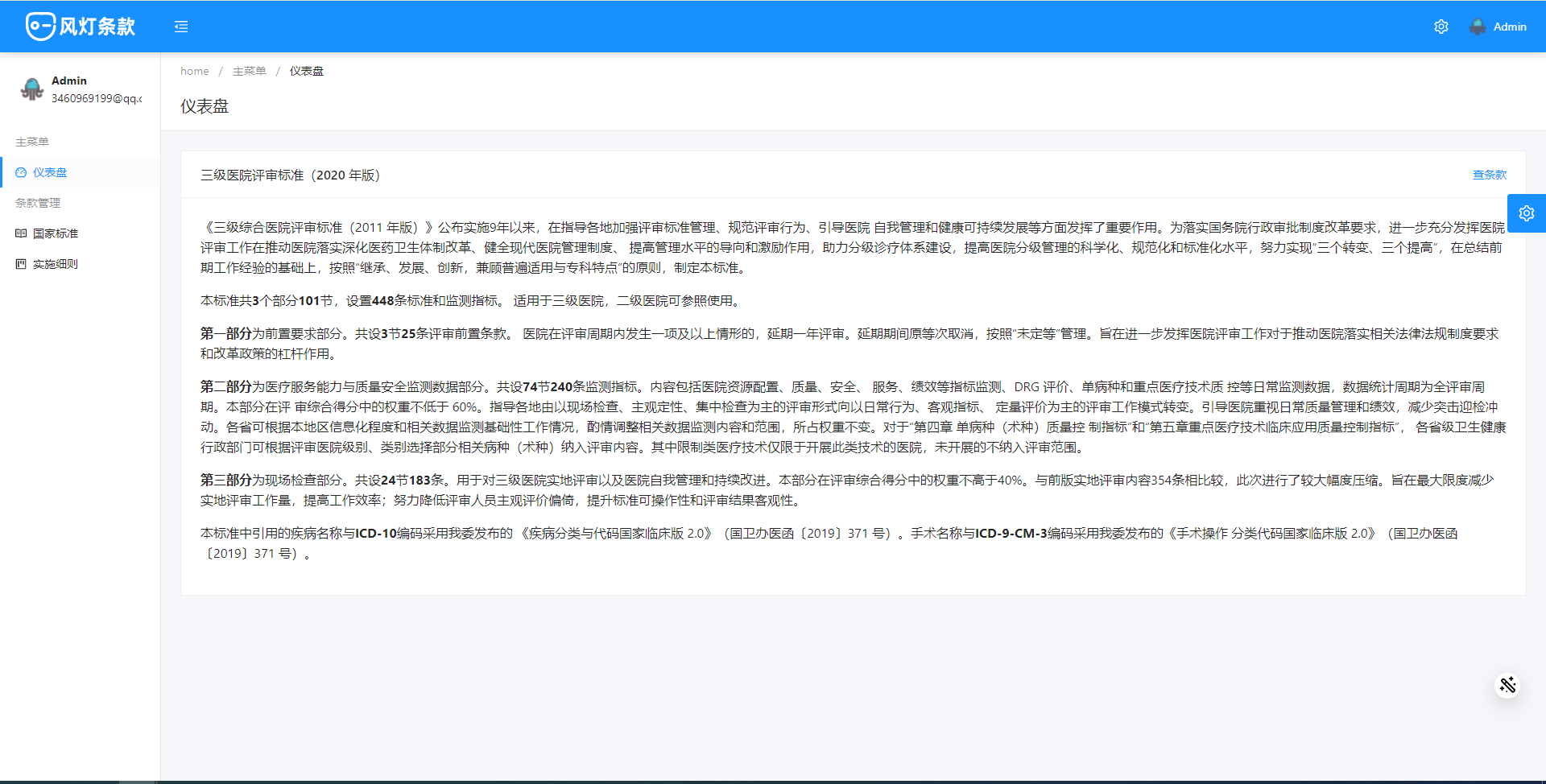The width and height of the screenshot is (1546, 784).
Task: Open 仪表盘 in the sidebar menu
Action: pyautogui.click(x=80, y=172)
